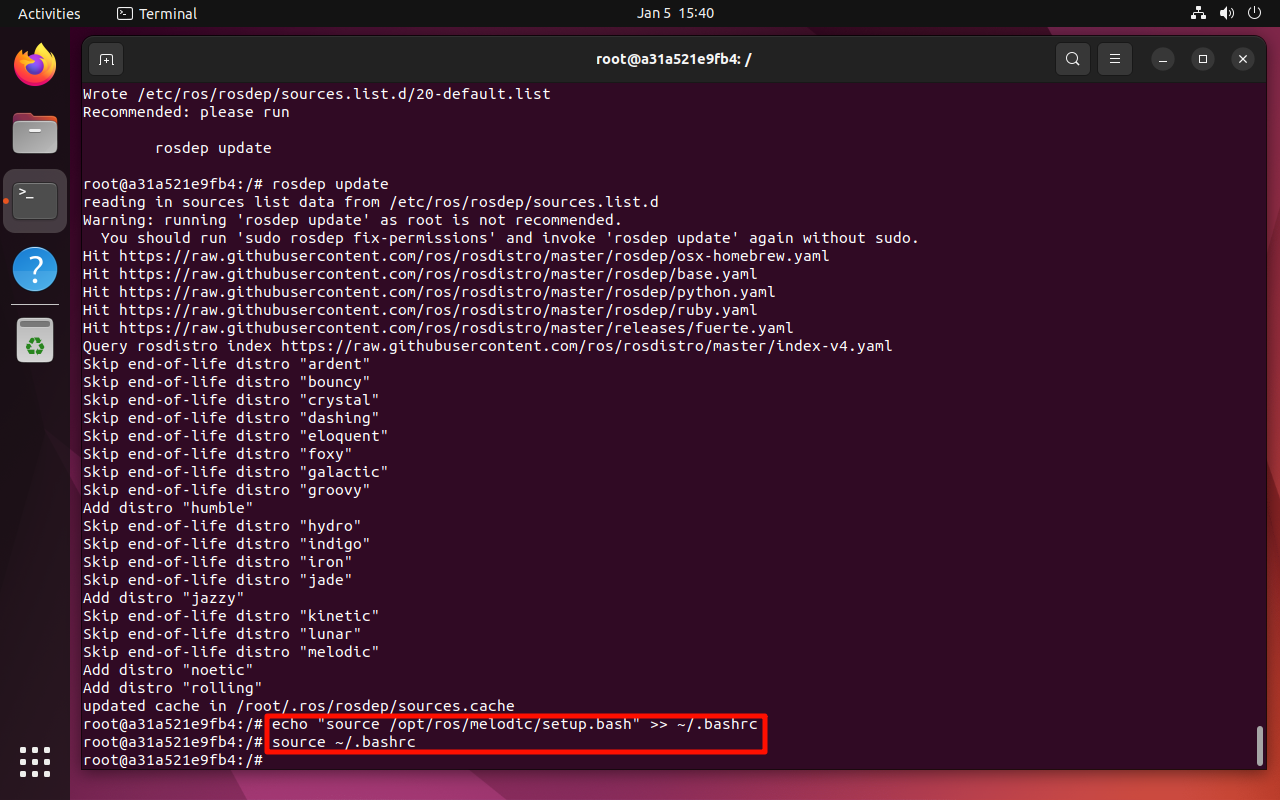The image size is (1280, 800).
Task: Open the Trash from the dock
Action: click(x=35, y=340)
